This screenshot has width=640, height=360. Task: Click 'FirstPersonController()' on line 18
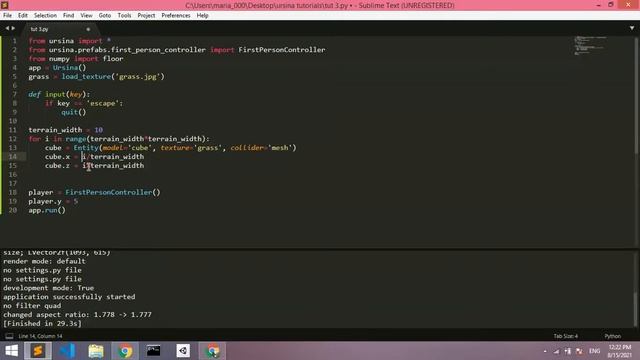[x=113, y=192]
